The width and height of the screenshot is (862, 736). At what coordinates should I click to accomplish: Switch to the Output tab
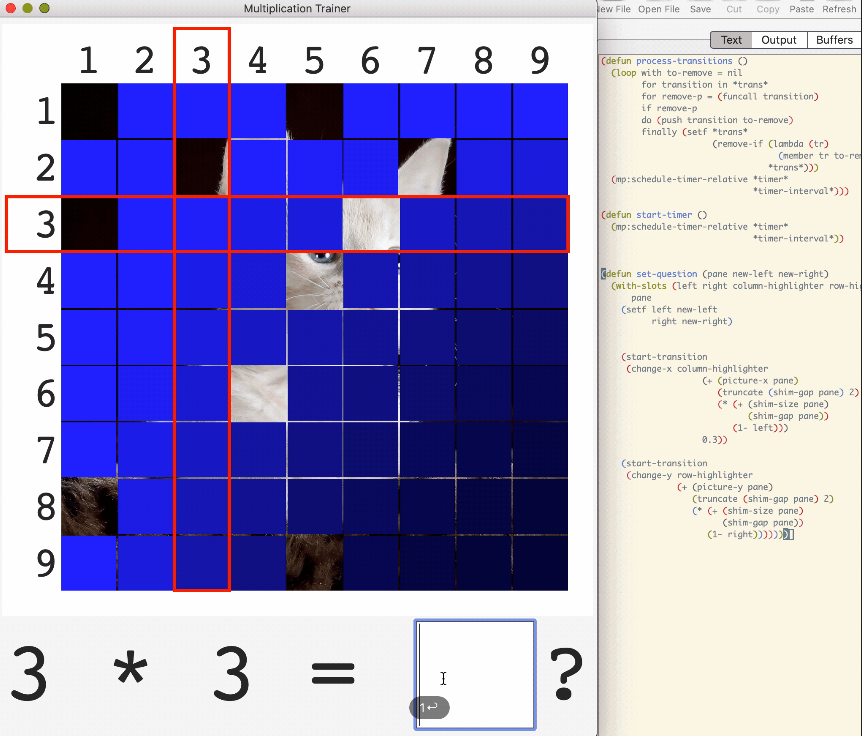pyautogui.click(x=779, y=40)
